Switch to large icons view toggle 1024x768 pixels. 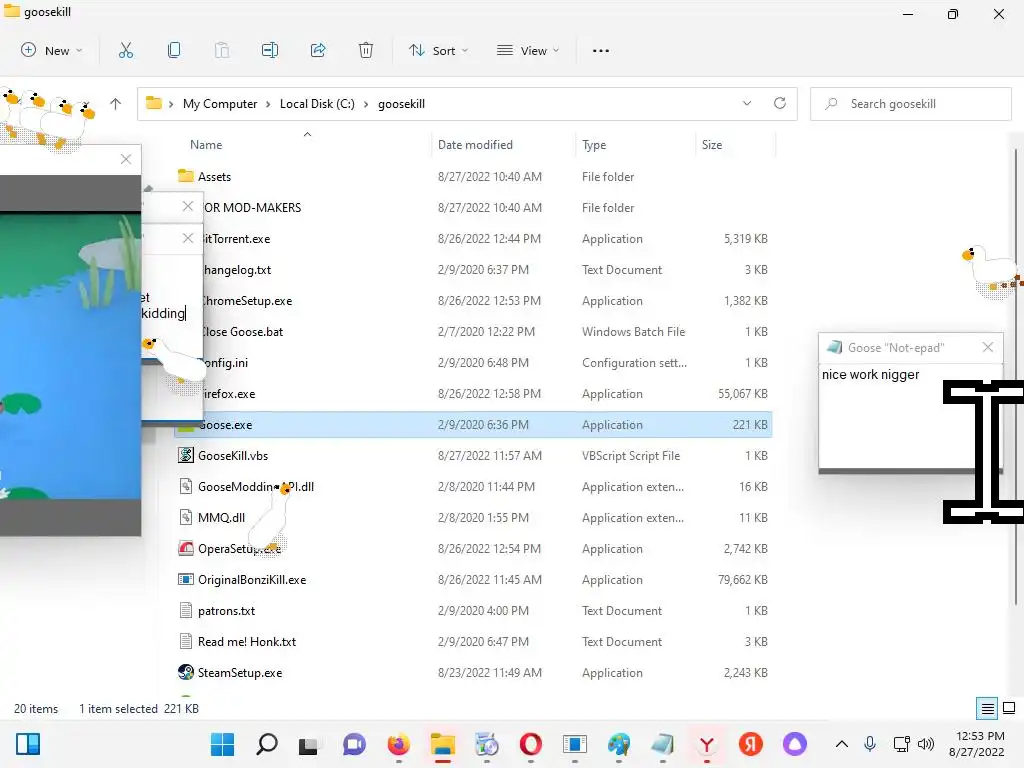pyautogui.click(x=1009, y=708)
